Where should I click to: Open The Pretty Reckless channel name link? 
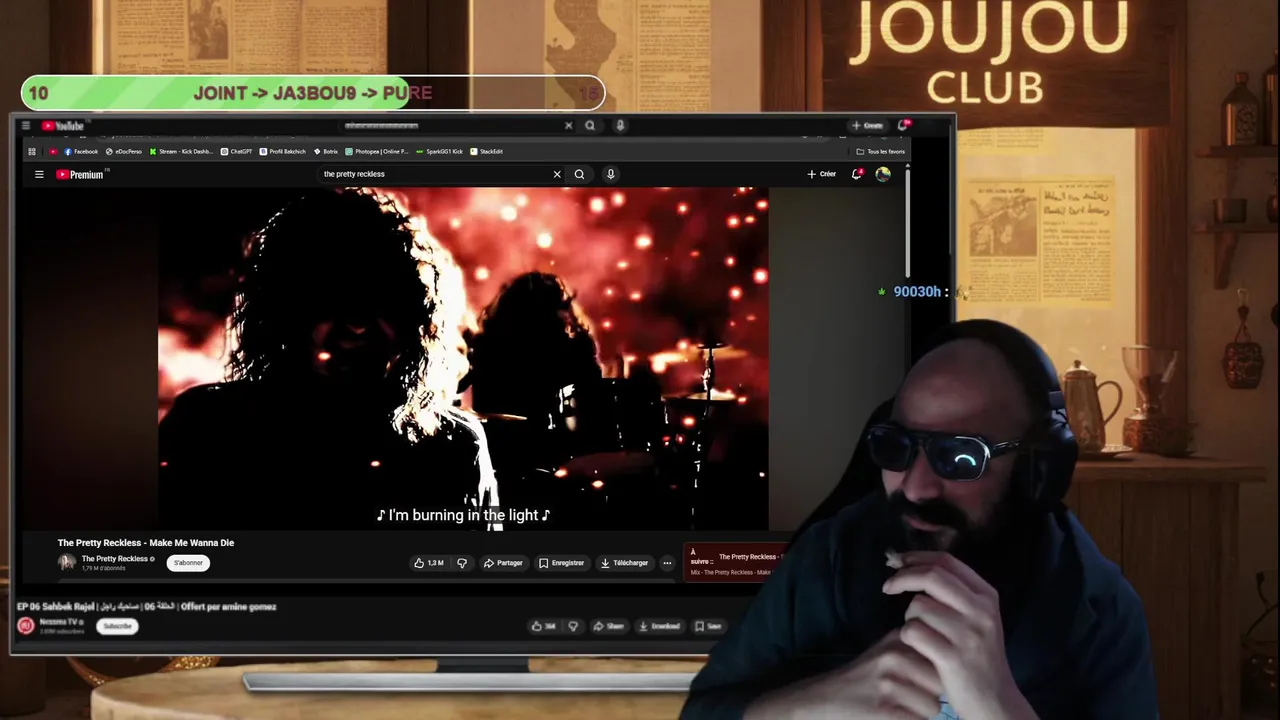tap(114, 559)
